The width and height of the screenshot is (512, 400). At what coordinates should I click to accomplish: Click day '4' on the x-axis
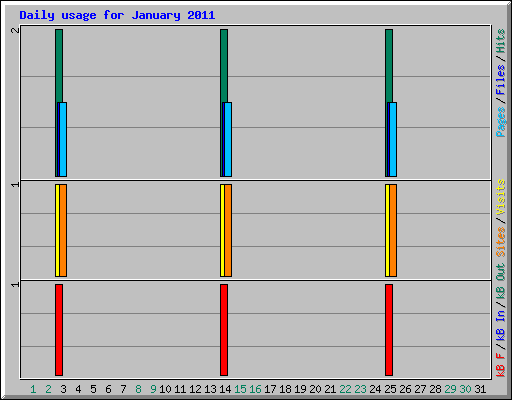(78, 389)
